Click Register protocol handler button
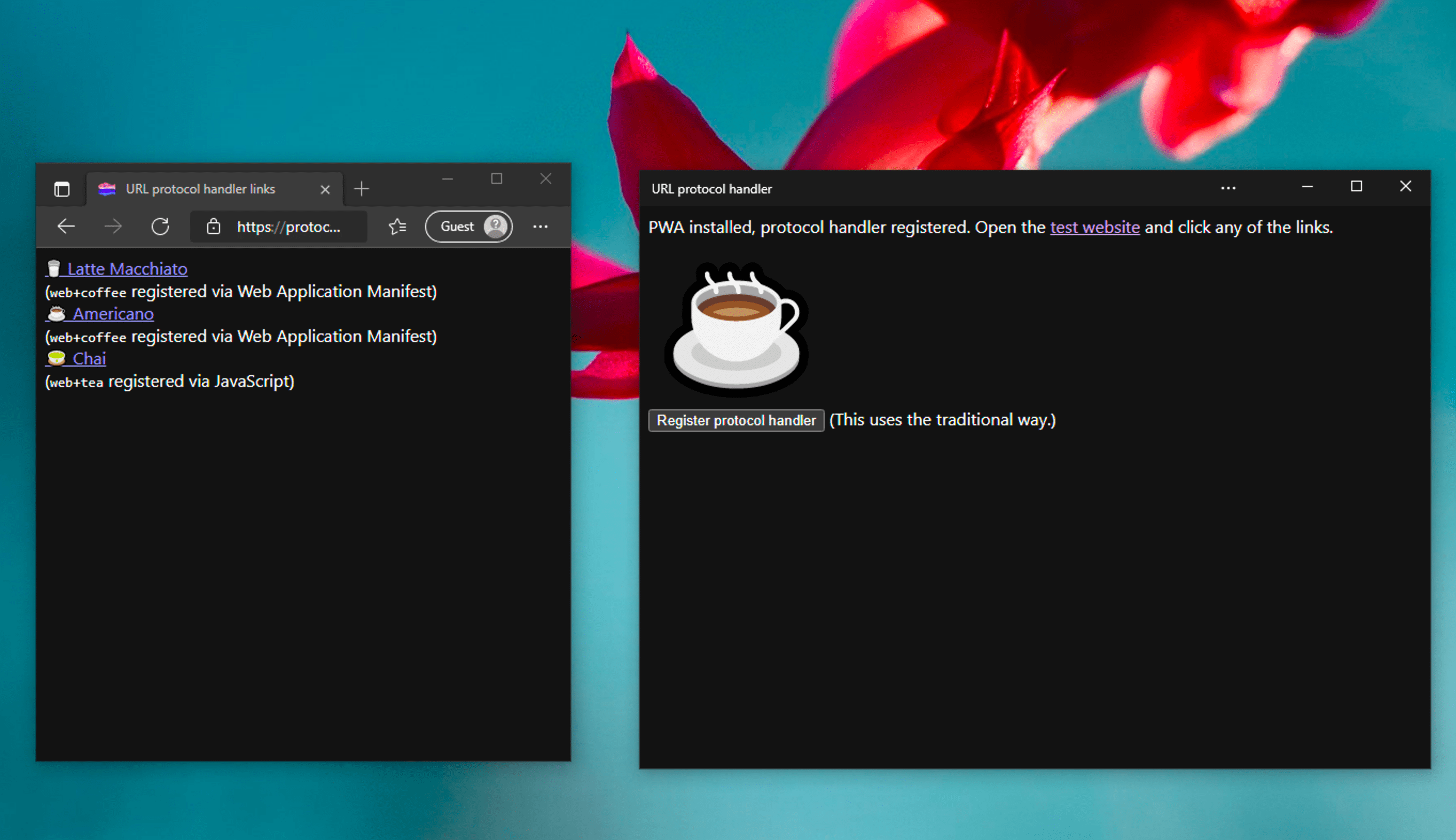1456x840 pixels. point(737,419)
